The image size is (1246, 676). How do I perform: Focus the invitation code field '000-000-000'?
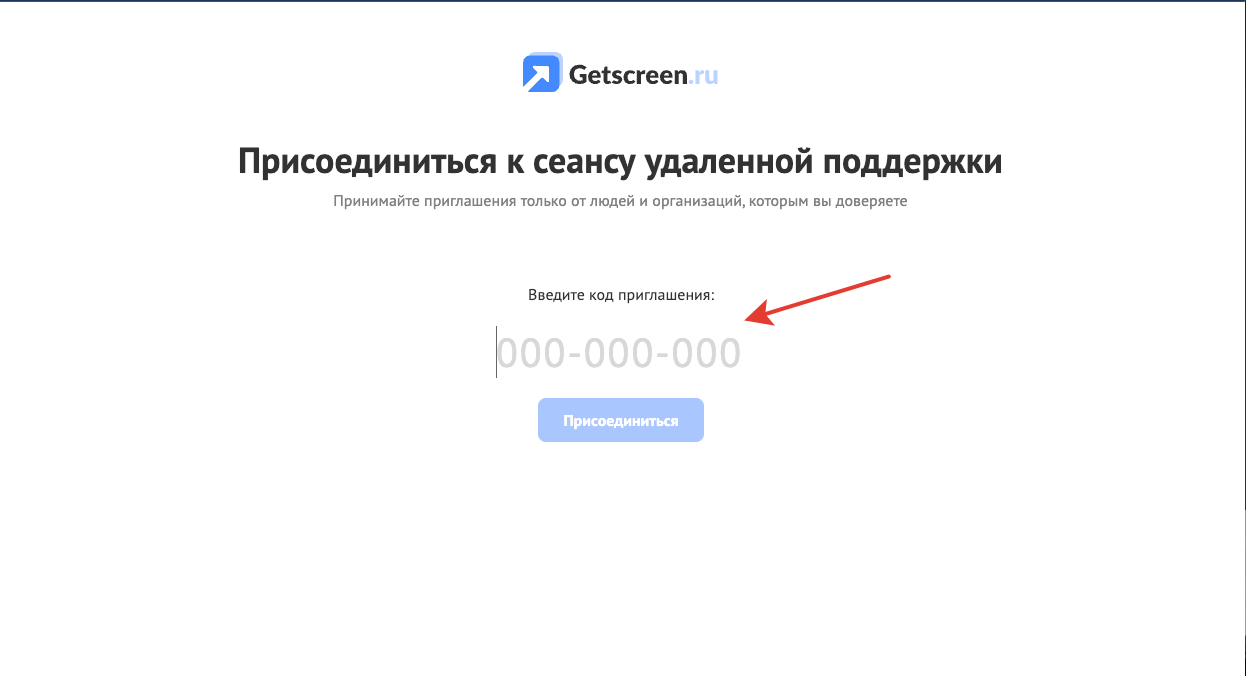point(620,353)
